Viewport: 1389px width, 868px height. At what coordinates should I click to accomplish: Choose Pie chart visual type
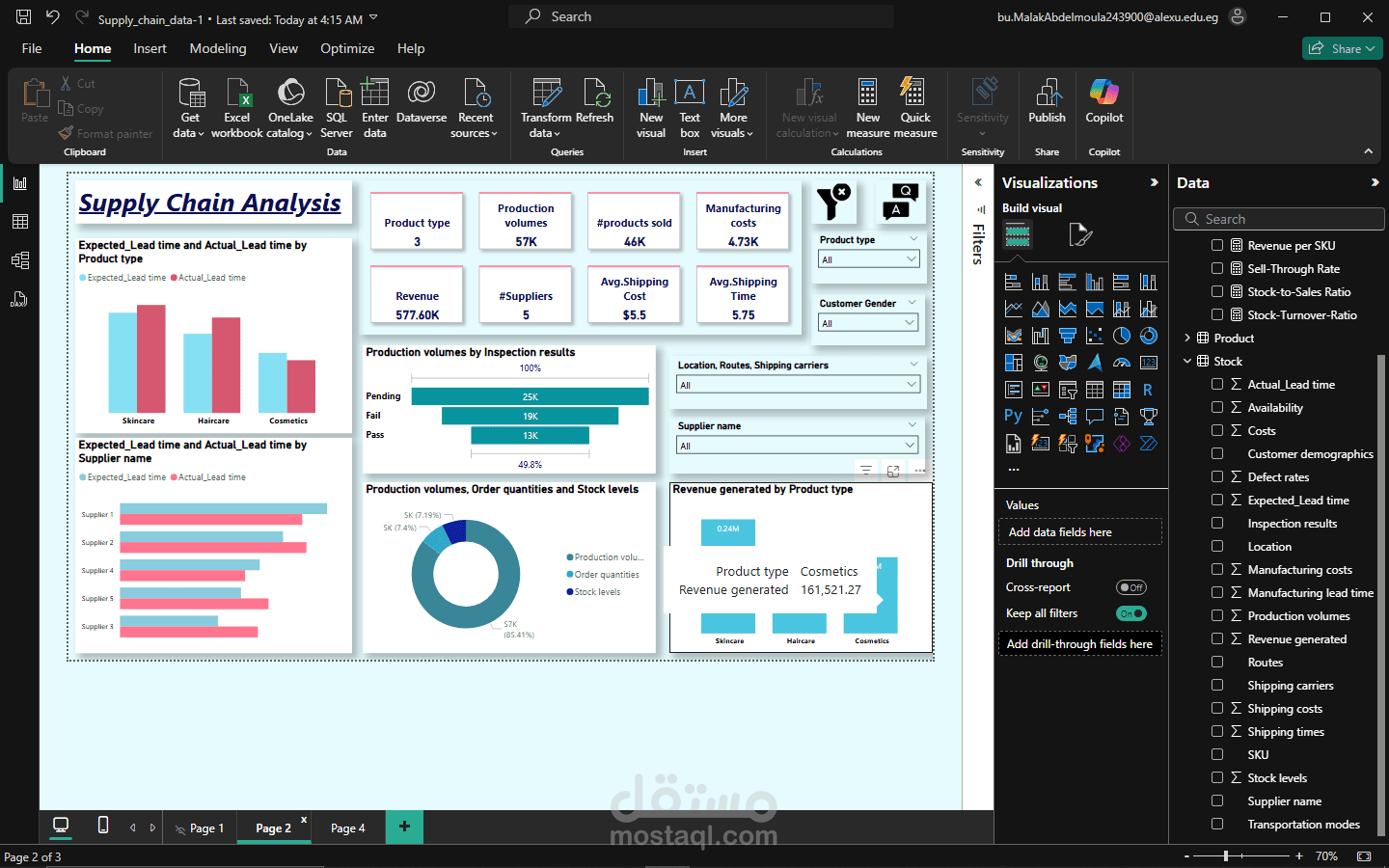[x=1122, y=336]
